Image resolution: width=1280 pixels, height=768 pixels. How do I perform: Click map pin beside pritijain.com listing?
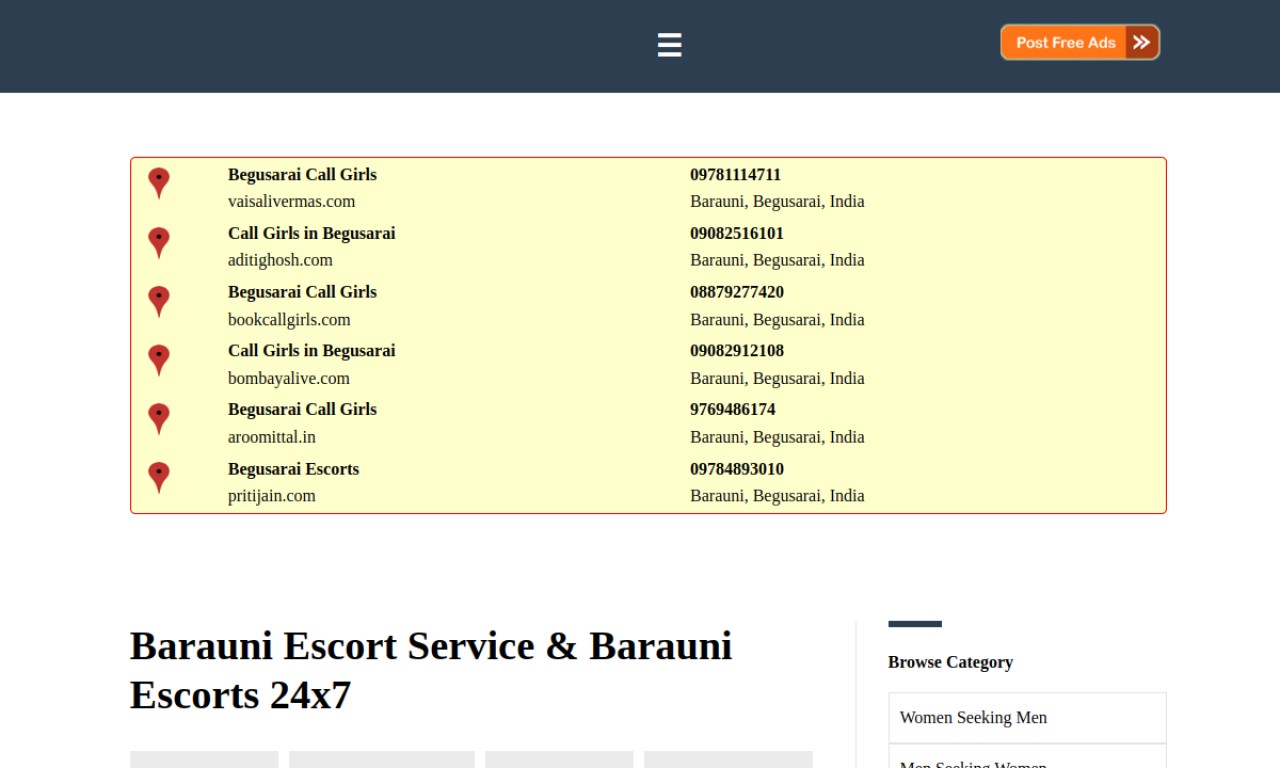click(158, 478)
